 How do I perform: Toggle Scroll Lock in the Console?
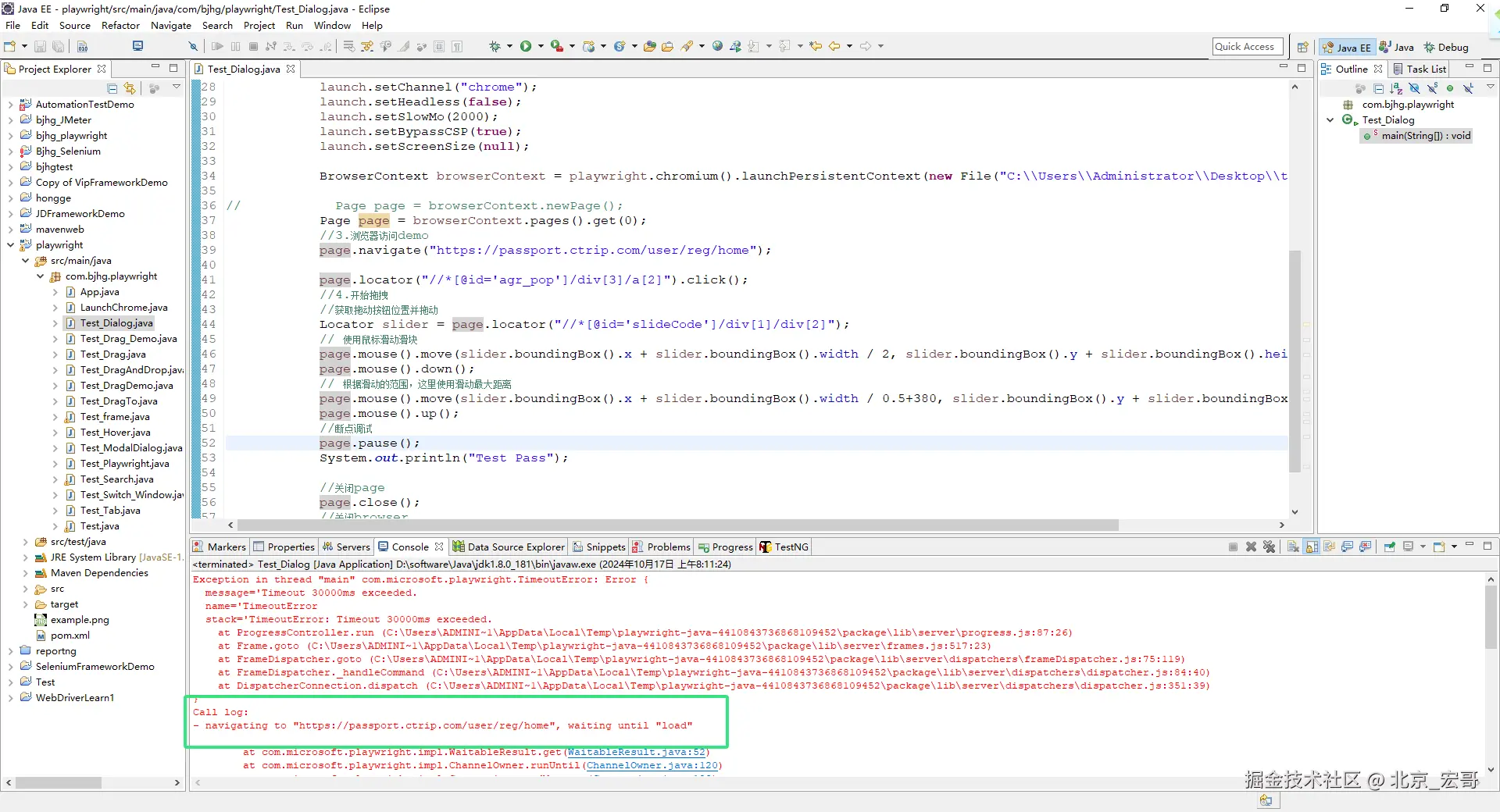(1311, 547)
